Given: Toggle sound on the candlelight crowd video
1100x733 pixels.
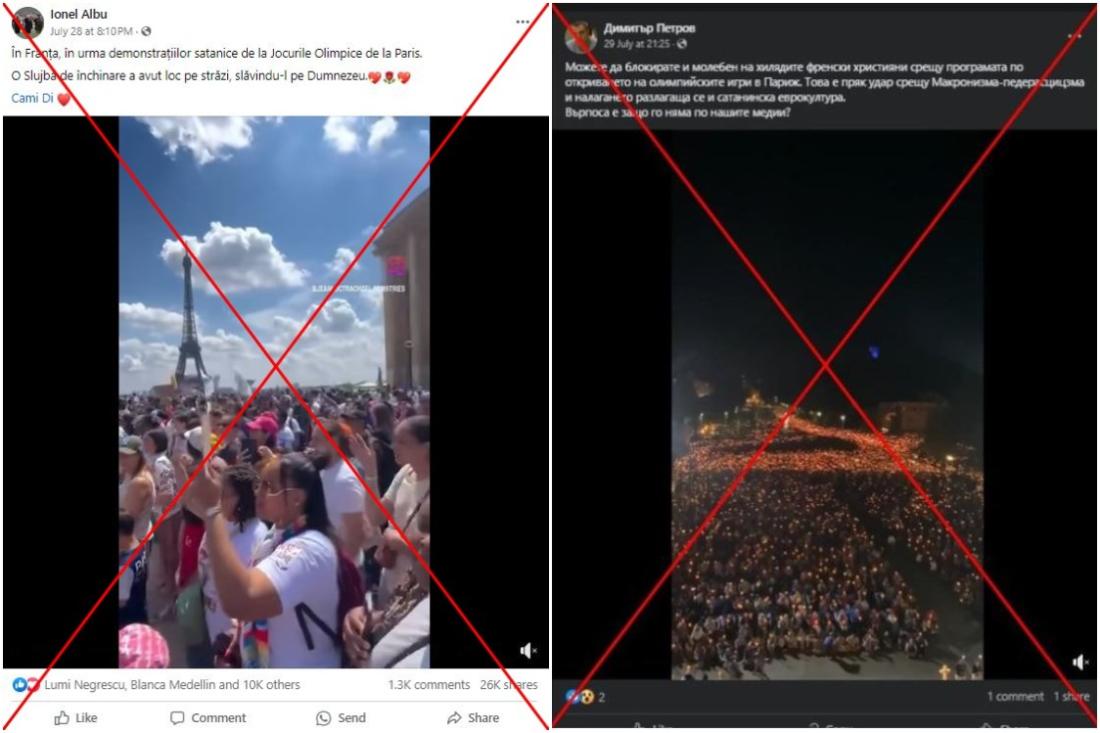Looking at the screenshot, I should pyautogui.click(x=1080, y=661).
